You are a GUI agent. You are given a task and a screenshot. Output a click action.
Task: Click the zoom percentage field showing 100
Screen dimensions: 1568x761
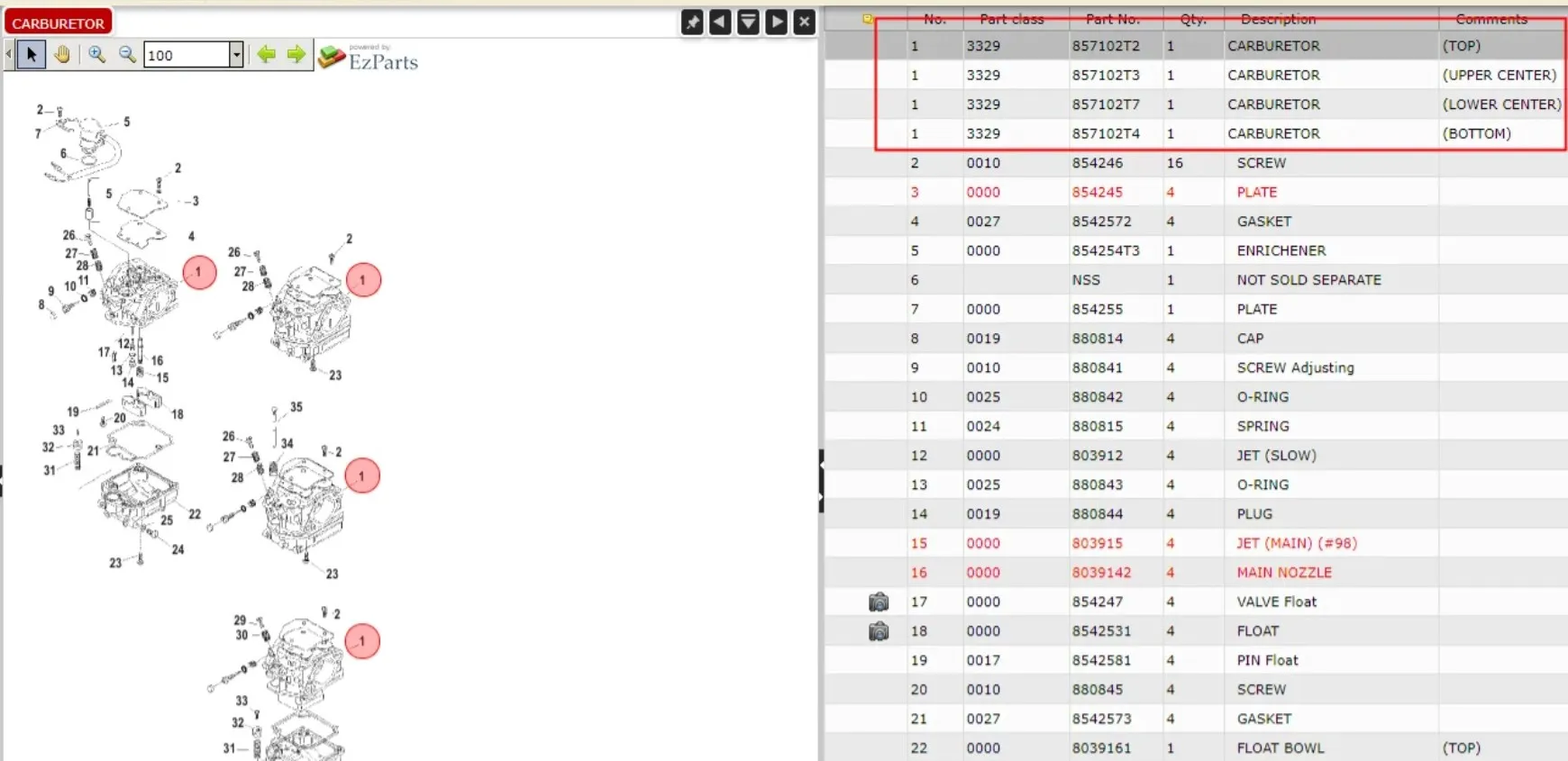pyautogui.click(x=187, y=55)
